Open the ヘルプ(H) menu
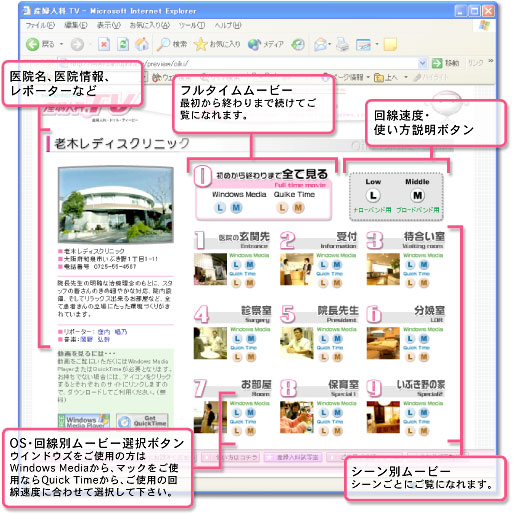 tap(228, 25)
